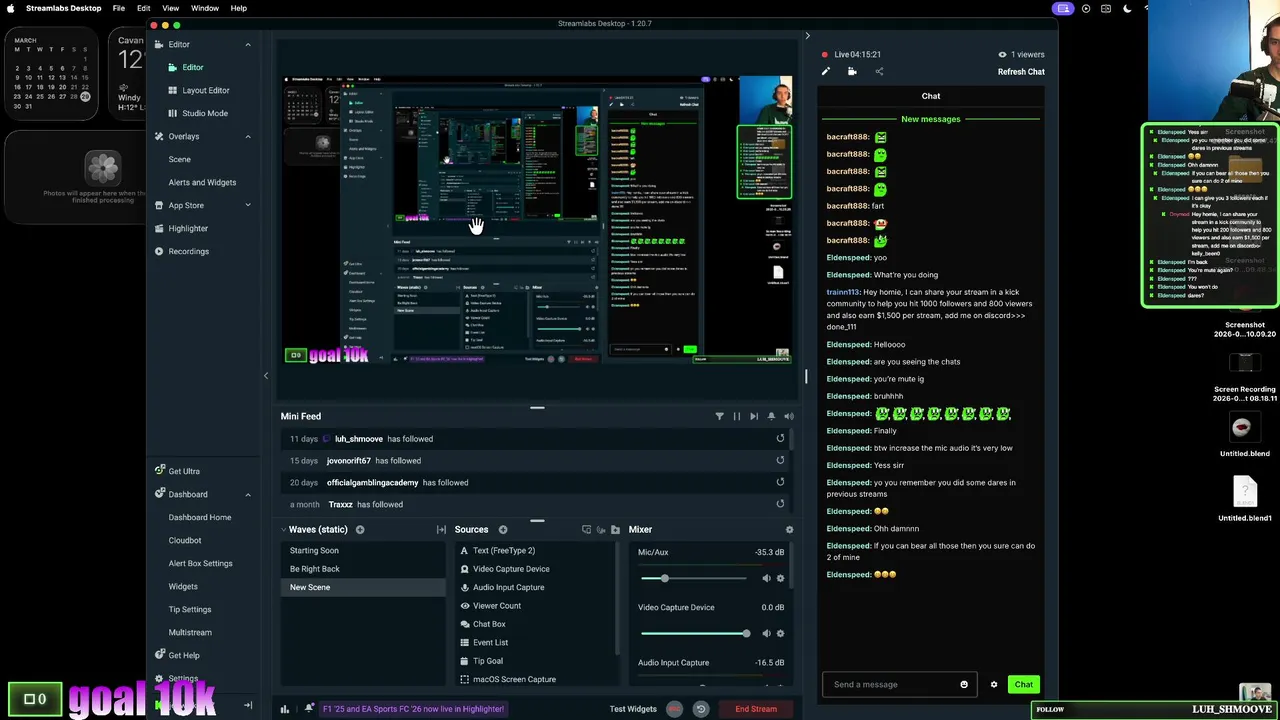Screen dimensions: 1280x720
Task: Add a source folder icon
Action: pos(615,530)
